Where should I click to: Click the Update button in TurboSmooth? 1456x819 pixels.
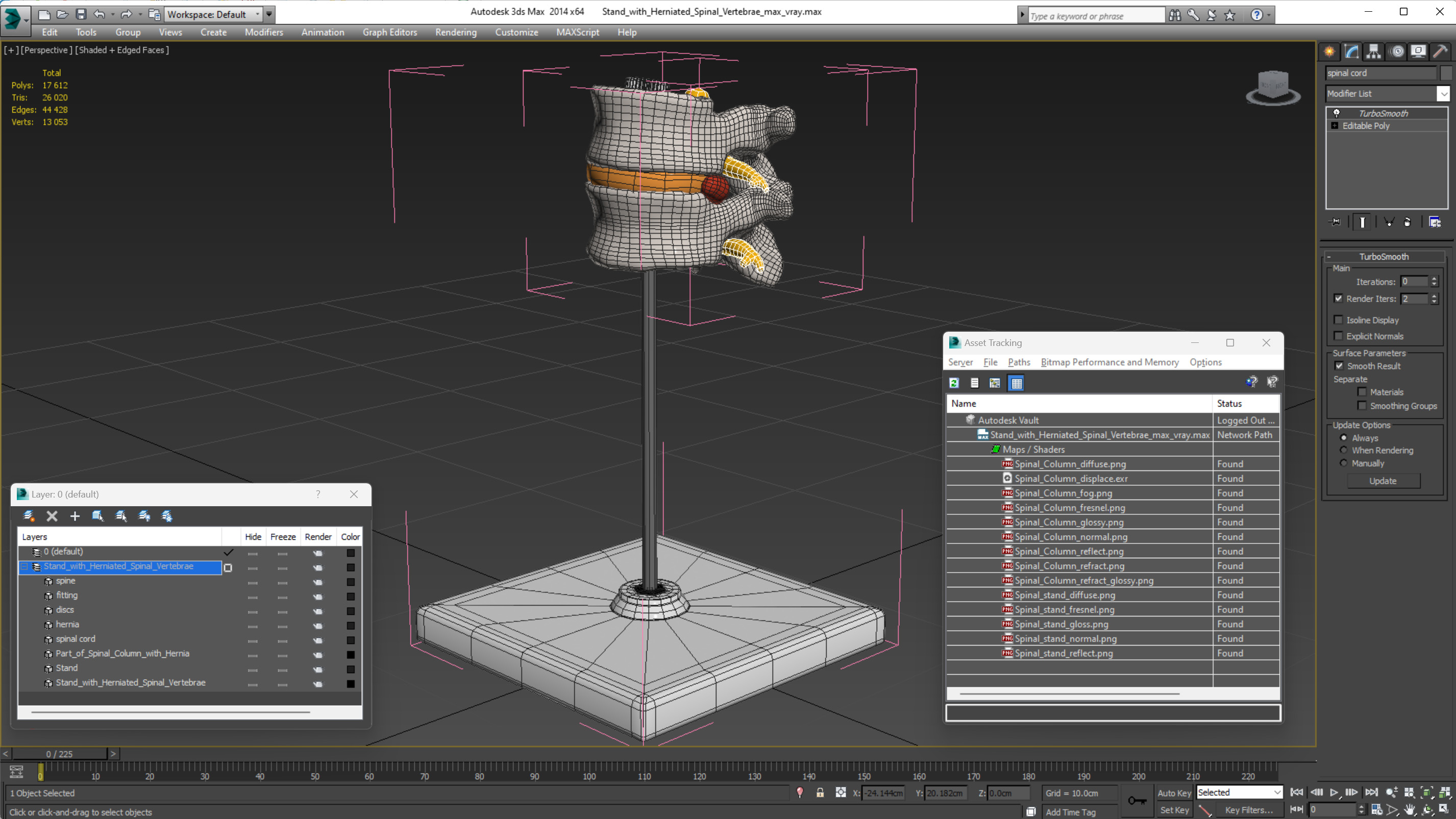coord(1383,481)
